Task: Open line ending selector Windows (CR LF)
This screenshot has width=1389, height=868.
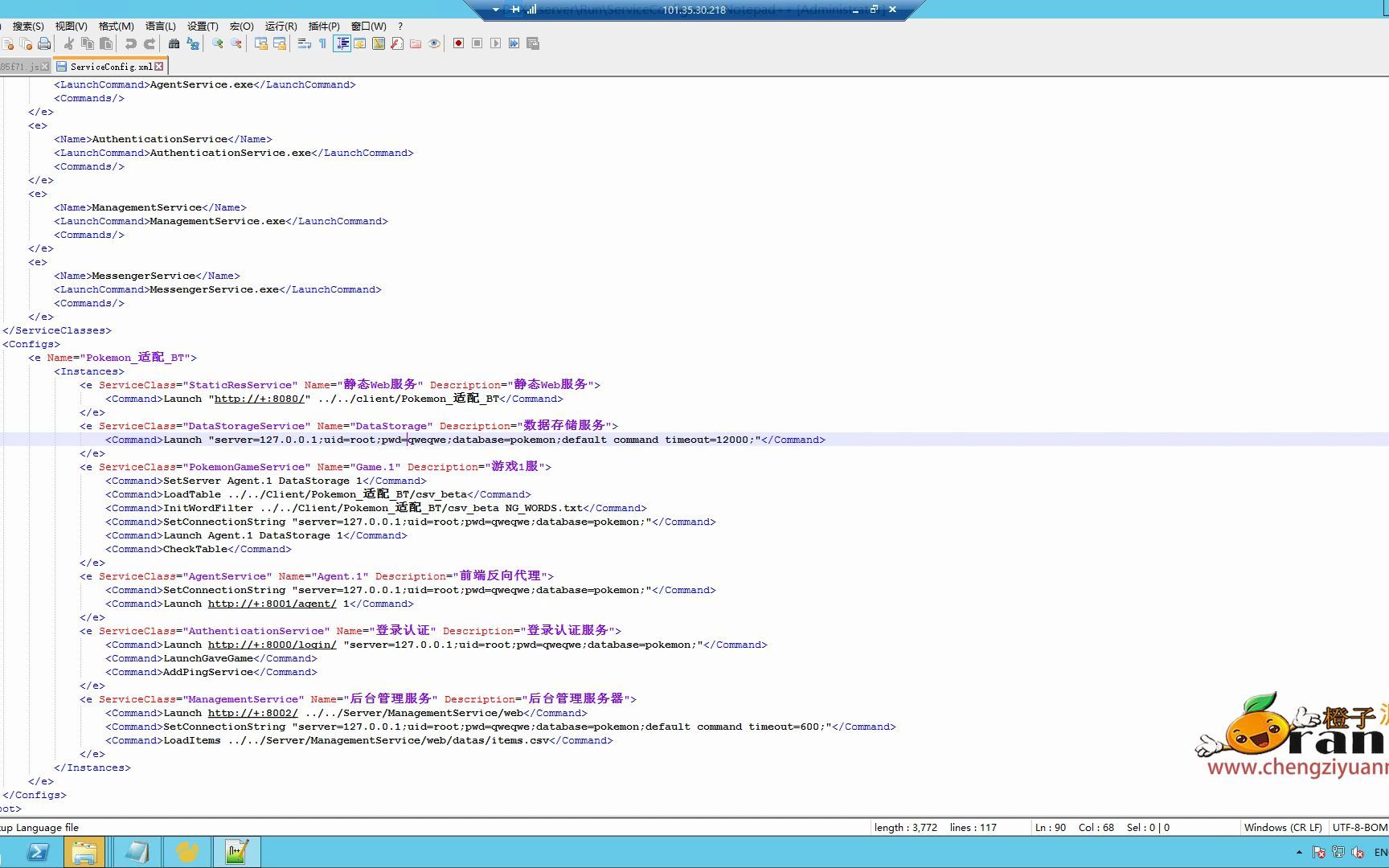Action: point(1283,827)
